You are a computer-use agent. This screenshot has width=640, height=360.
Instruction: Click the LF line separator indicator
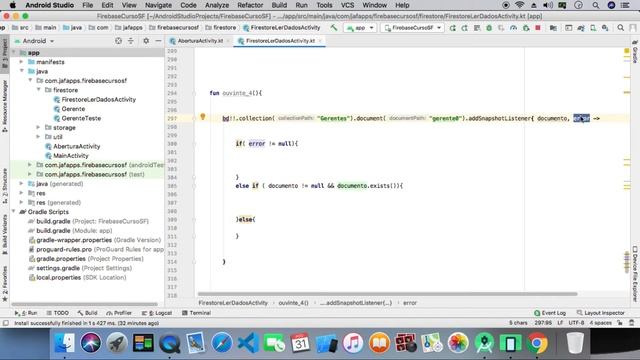click(x=560, y=323)
